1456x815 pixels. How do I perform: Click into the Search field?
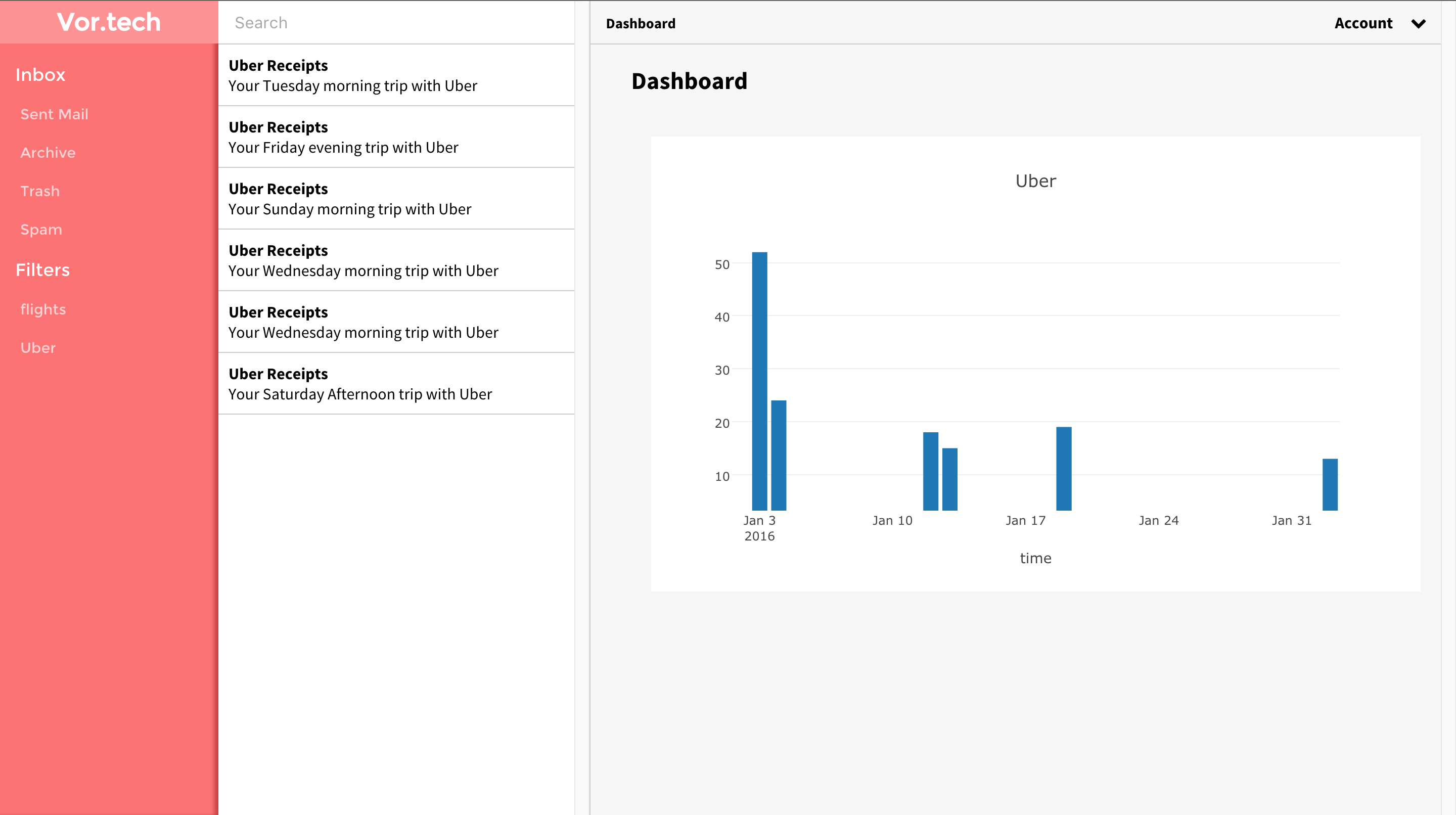click(396, 23)
